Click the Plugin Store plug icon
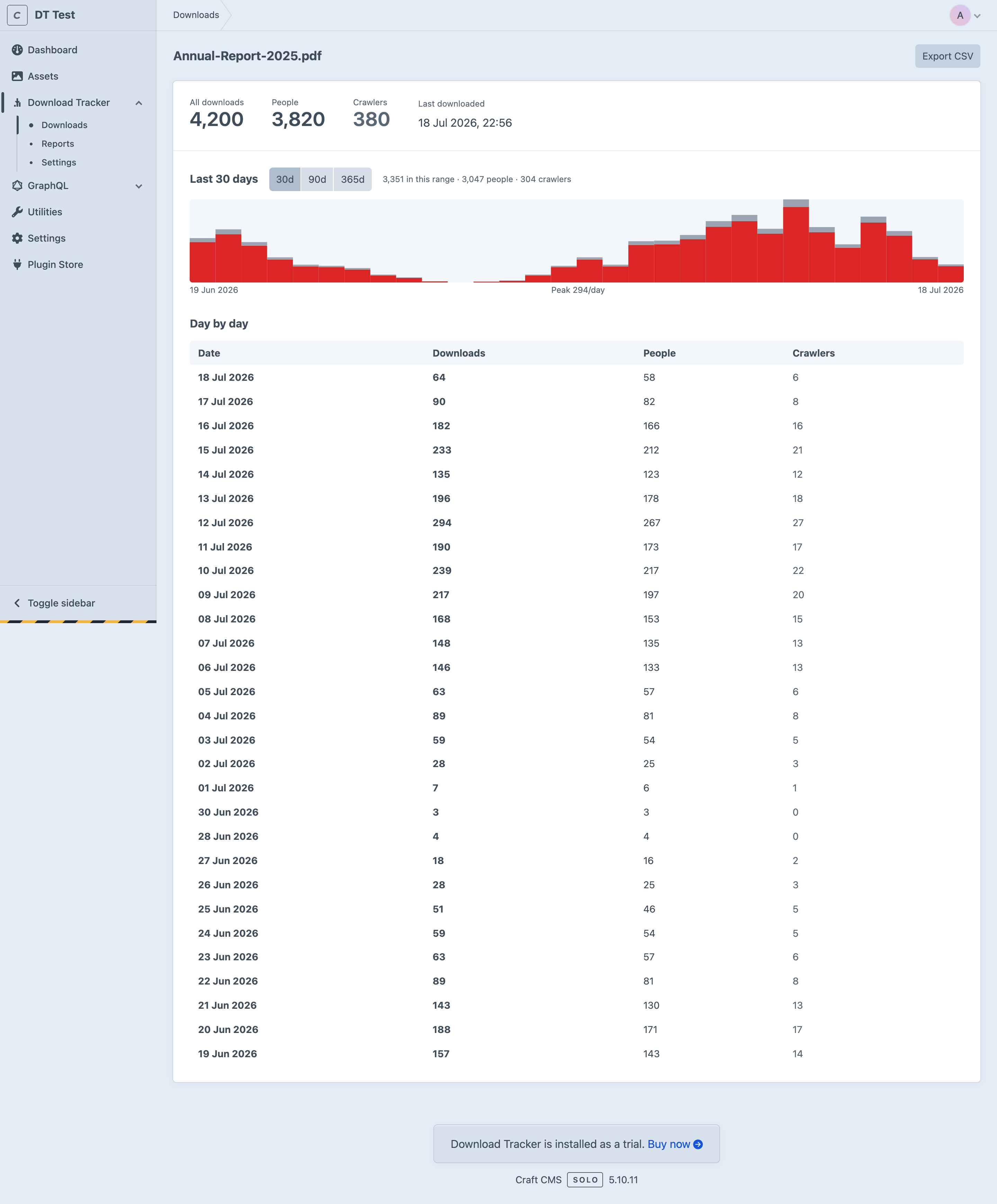Image resolution: width=997 pixels, height=1204 pixels. [17, 265]
